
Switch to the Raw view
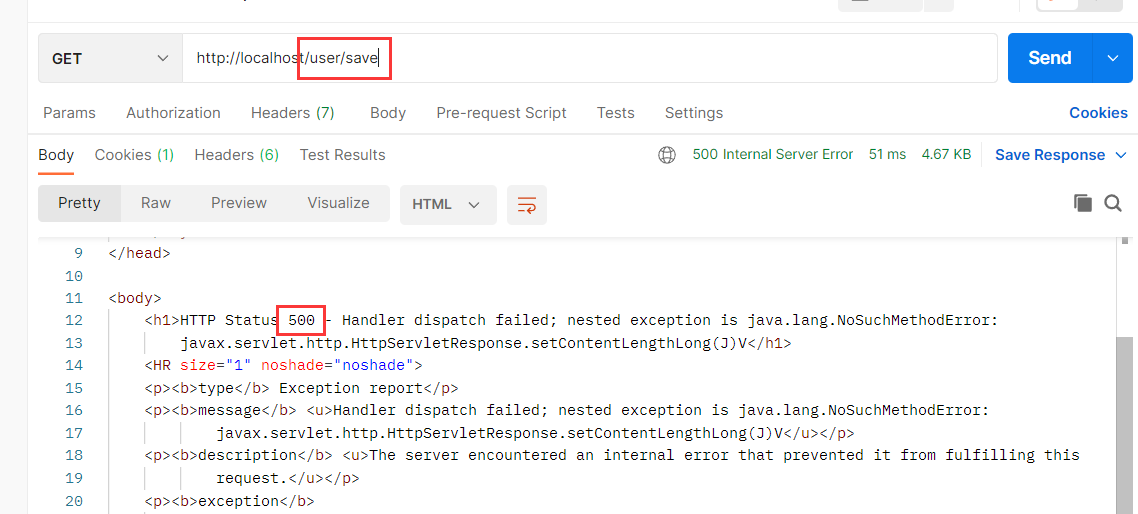(x=156, y=203)
